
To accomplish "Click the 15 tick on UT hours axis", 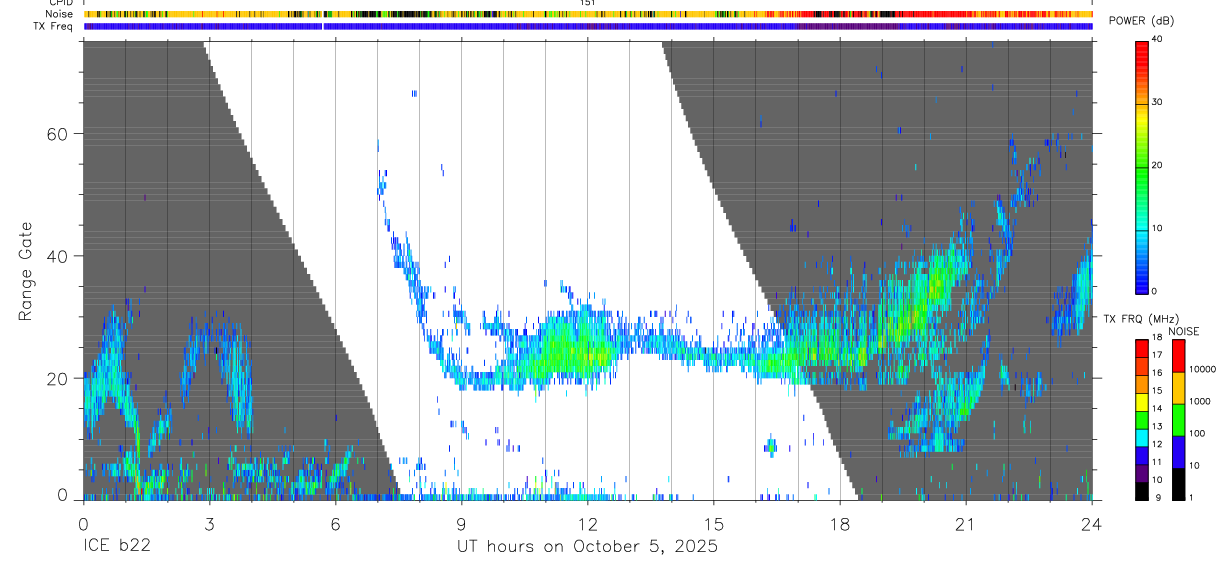I will click(x=713, y=522).
